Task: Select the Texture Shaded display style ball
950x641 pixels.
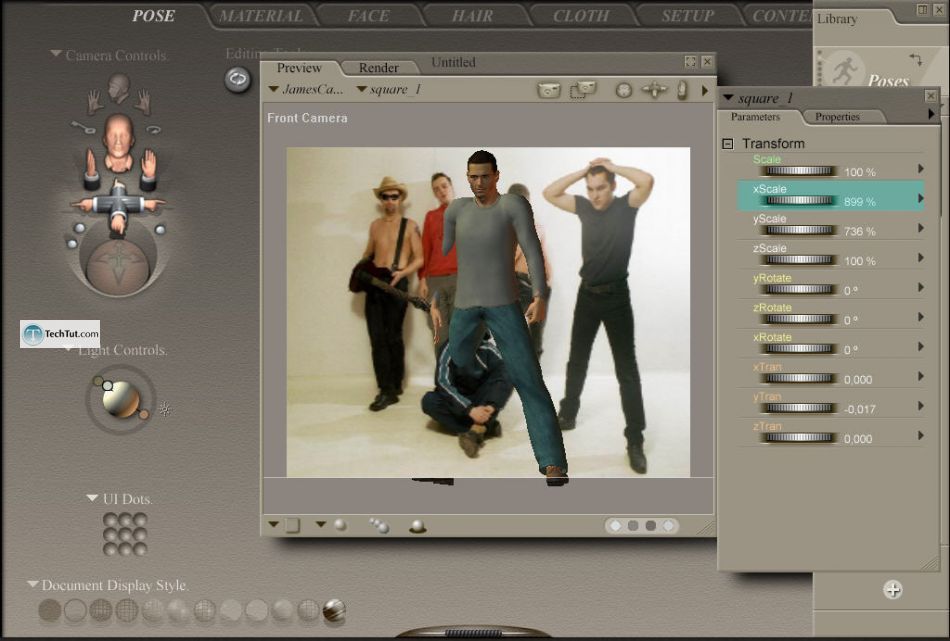Action: click(334, 611)
